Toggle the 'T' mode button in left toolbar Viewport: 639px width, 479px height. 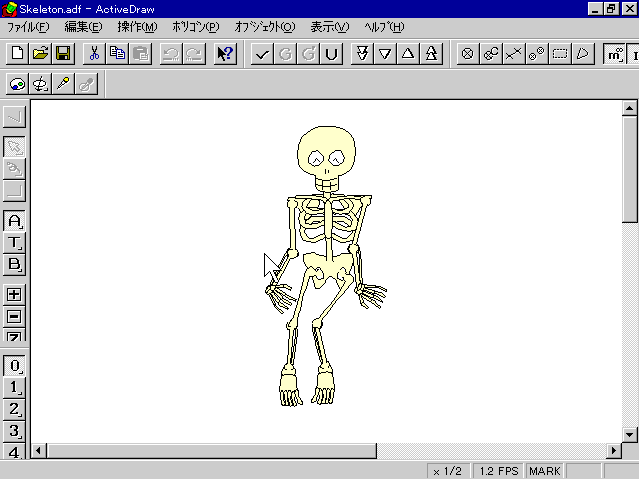[14, 243]
